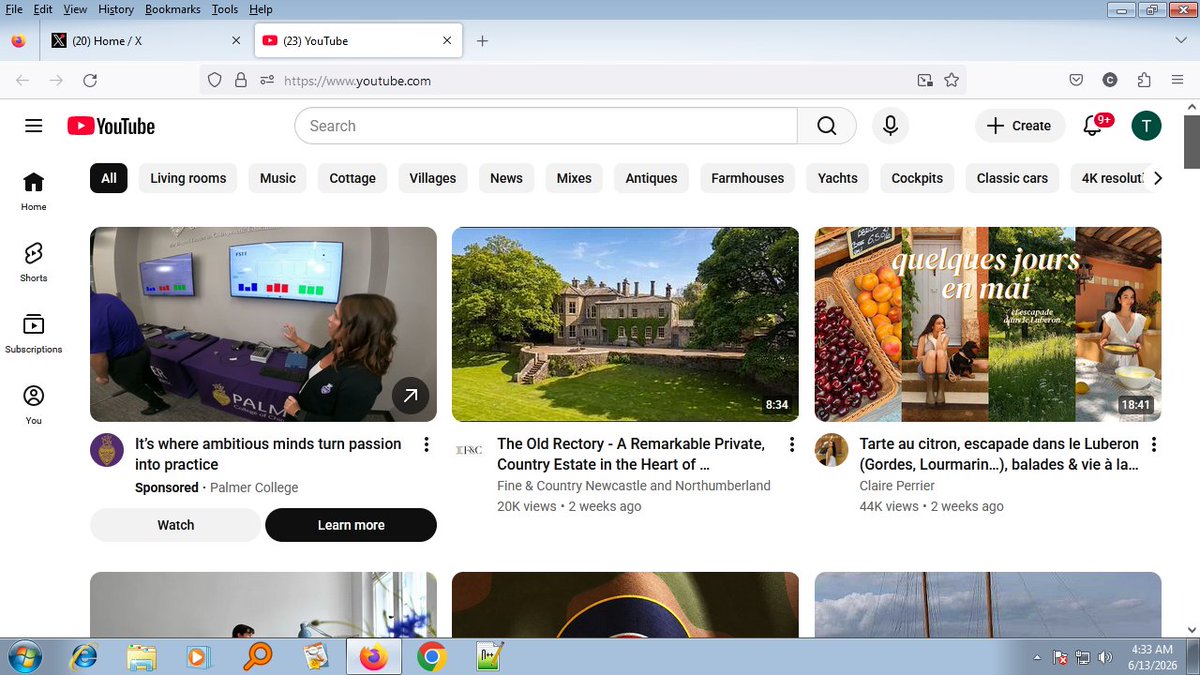Open Firefox View icon
Screen dimensions: 1200x675
tap(19, 41)
